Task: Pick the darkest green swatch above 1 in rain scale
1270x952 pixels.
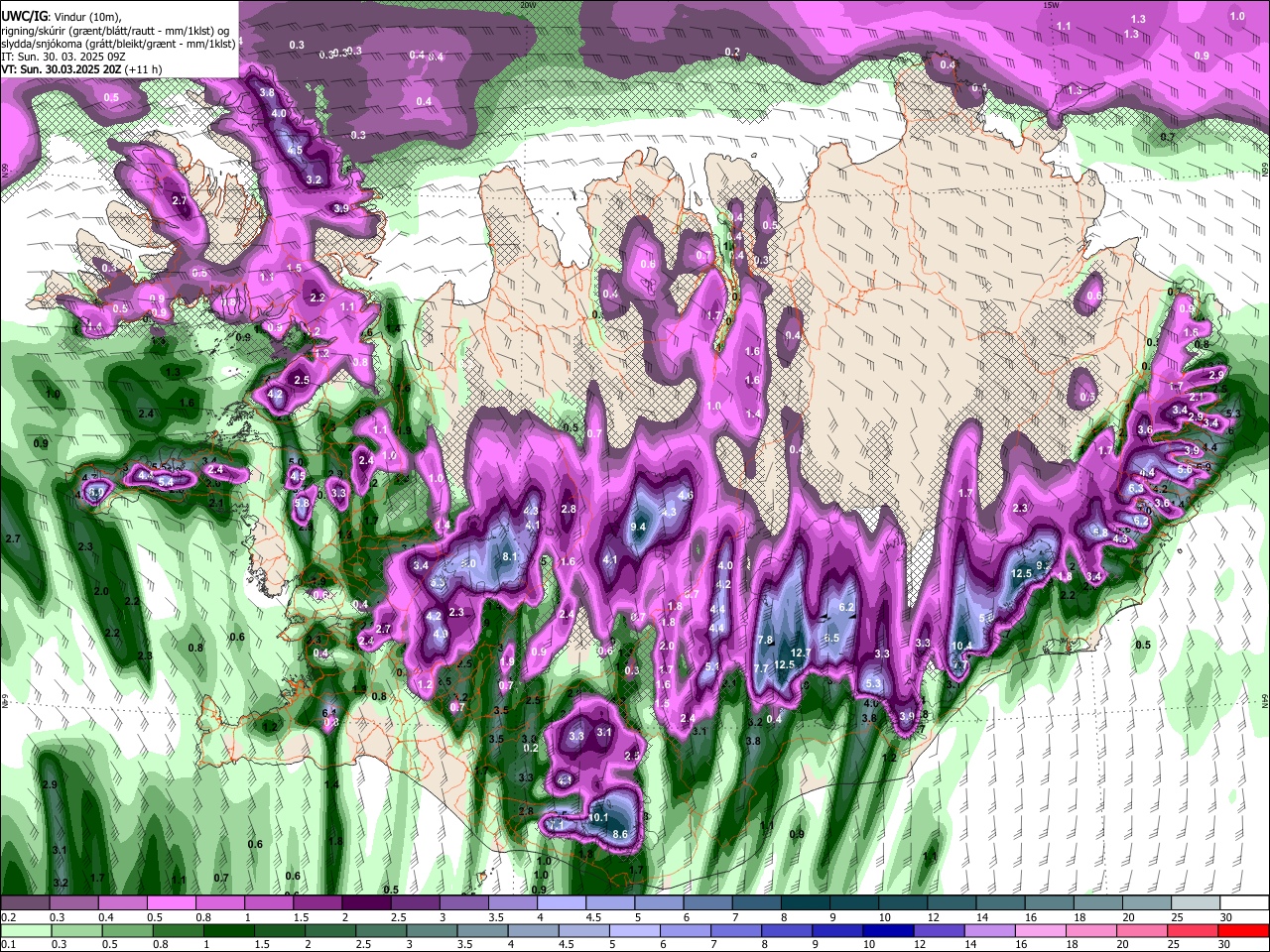Action: click(227, 930)
